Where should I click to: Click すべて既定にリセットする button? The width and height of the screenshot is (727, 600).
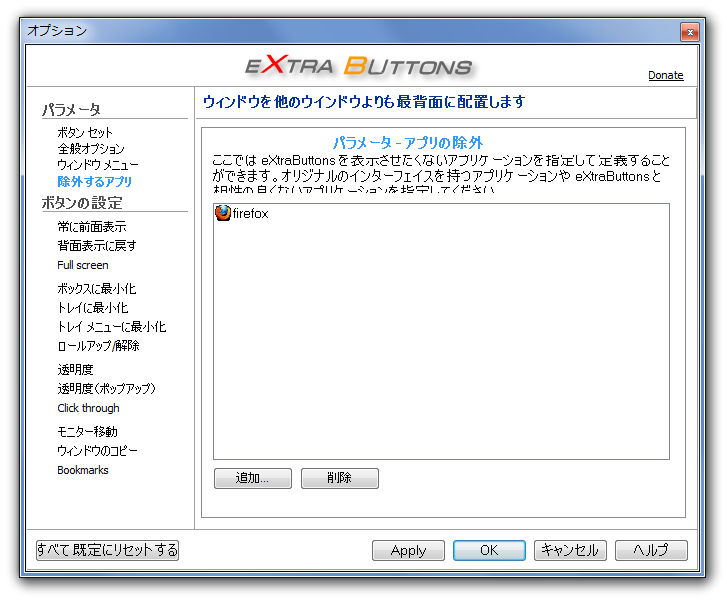coord(108,550)
